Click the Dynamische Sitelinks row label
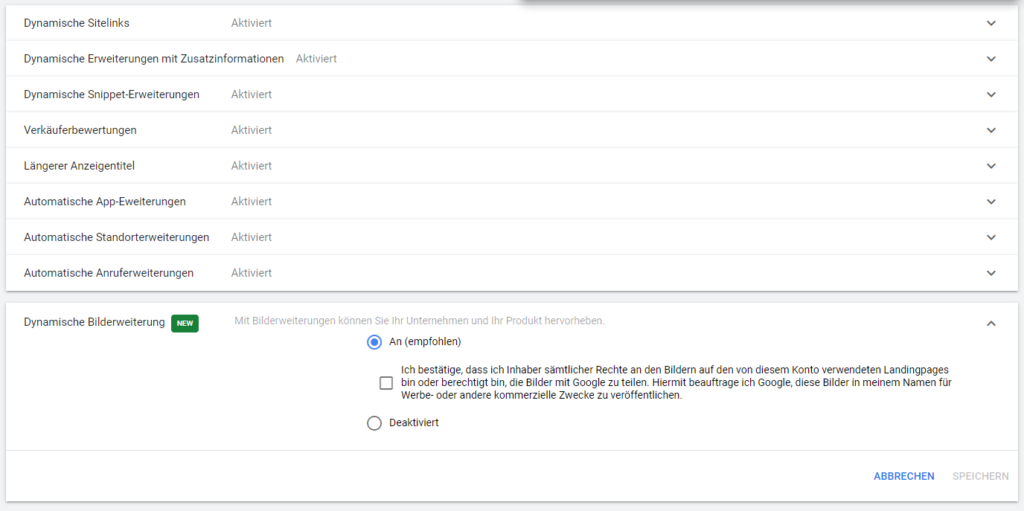This screenshot has height=511, width=1024. pyautogui.click(x=76, y=23)
